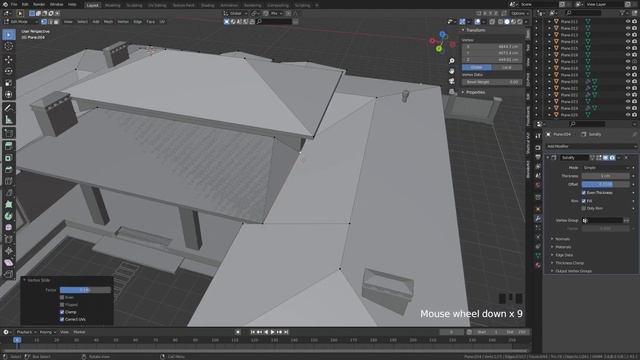640x360 pixels.
Task: Select the Transform tool
Action: click(x=9, y=95)
